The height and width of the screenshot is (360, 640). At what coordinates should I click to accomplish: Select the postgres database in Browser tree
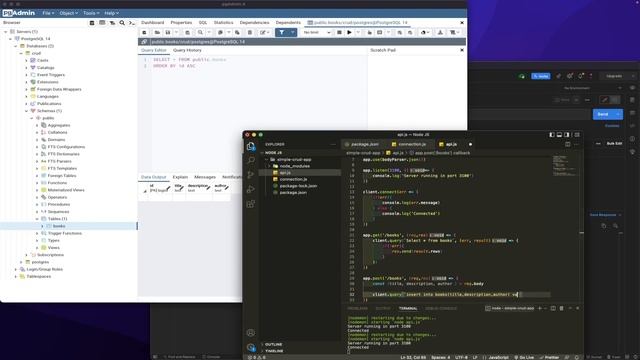pos(40,262)
